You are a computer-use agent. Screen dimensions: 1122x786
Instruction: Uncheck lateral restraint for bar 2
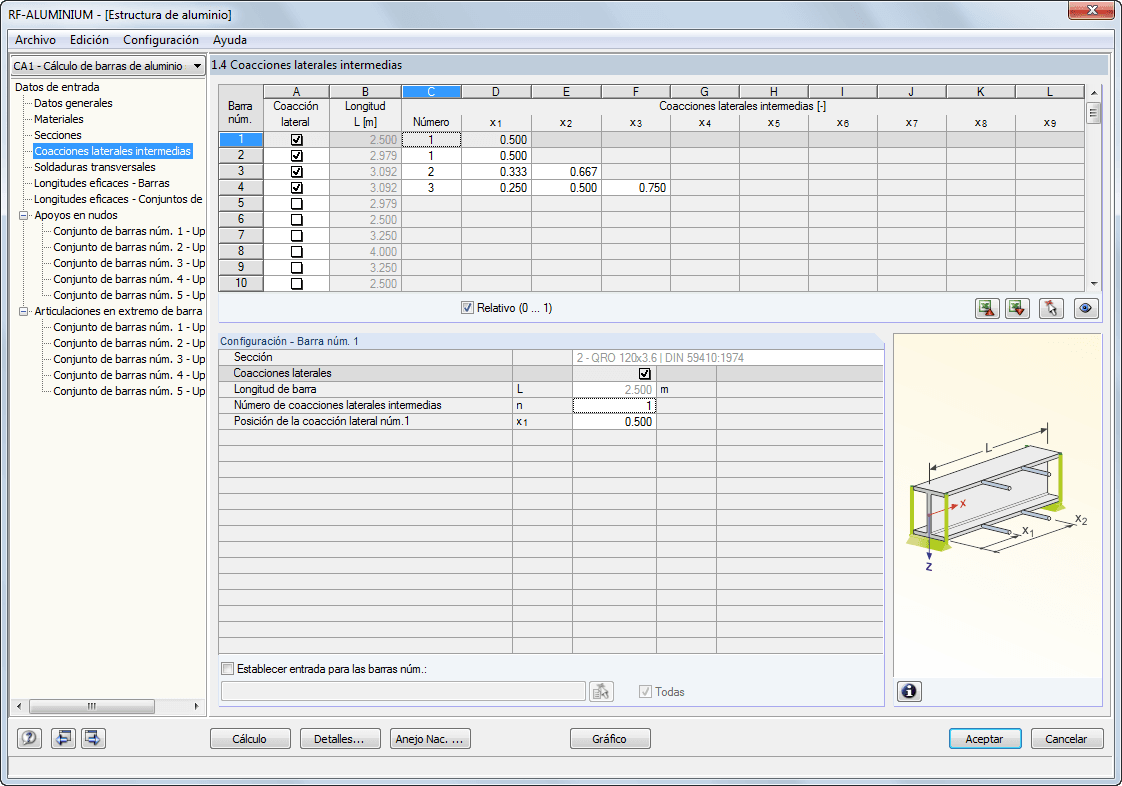[x=297, y=155]
